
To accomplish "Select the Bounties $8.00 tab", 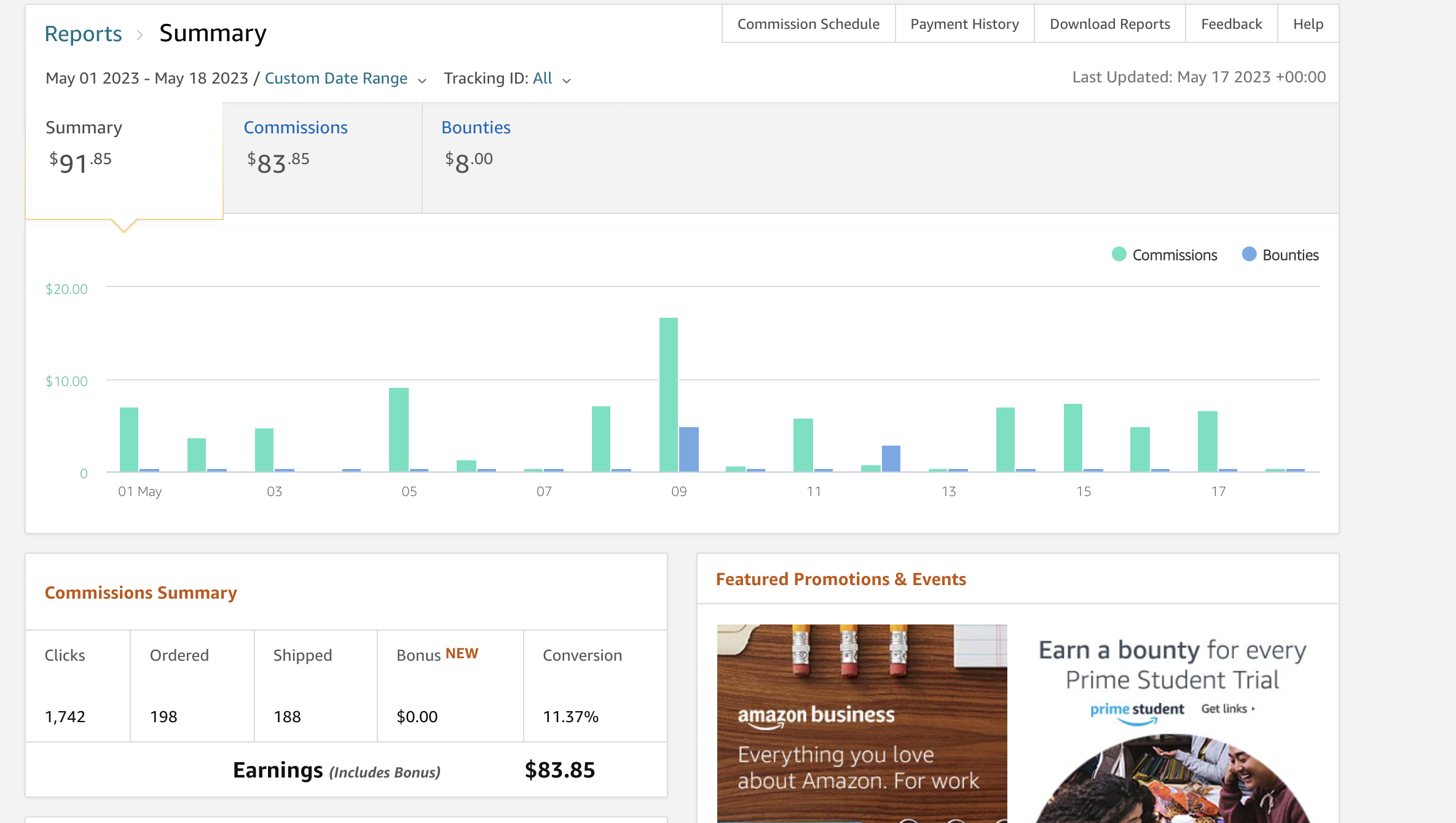I will click(520, 158).
